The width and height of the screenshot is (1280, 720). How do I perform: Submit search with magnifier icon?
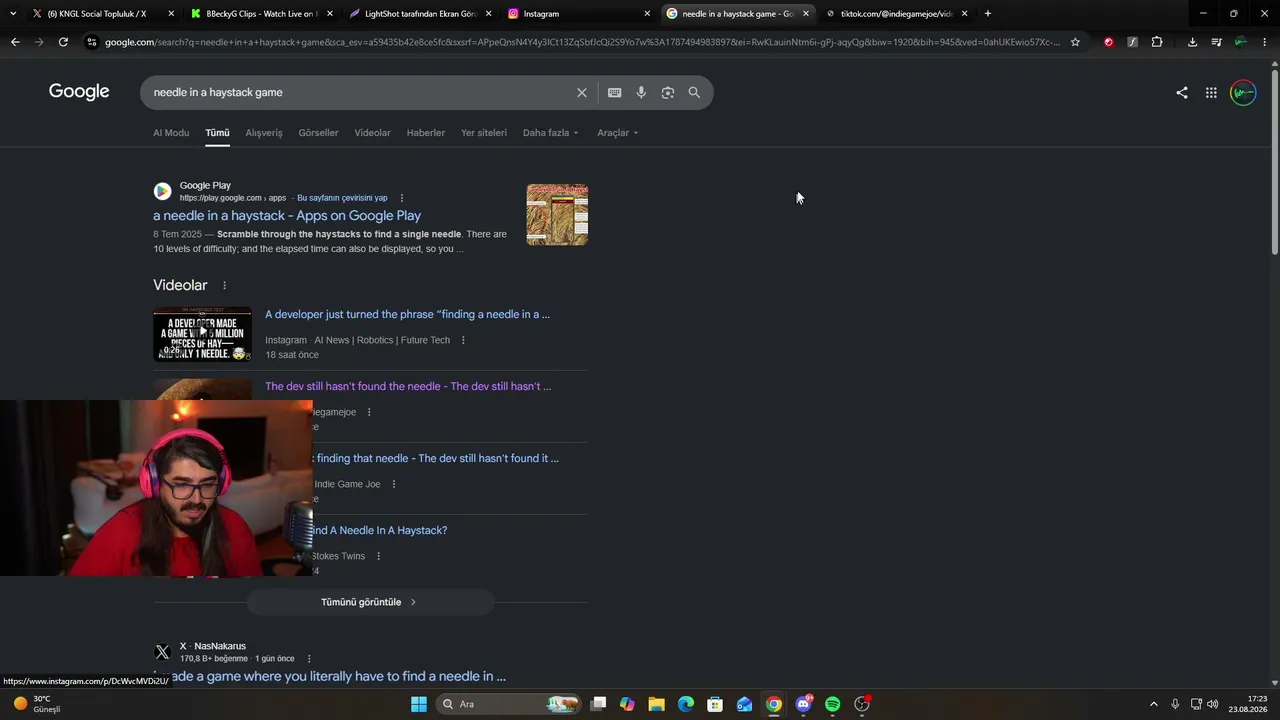[694, 93]
